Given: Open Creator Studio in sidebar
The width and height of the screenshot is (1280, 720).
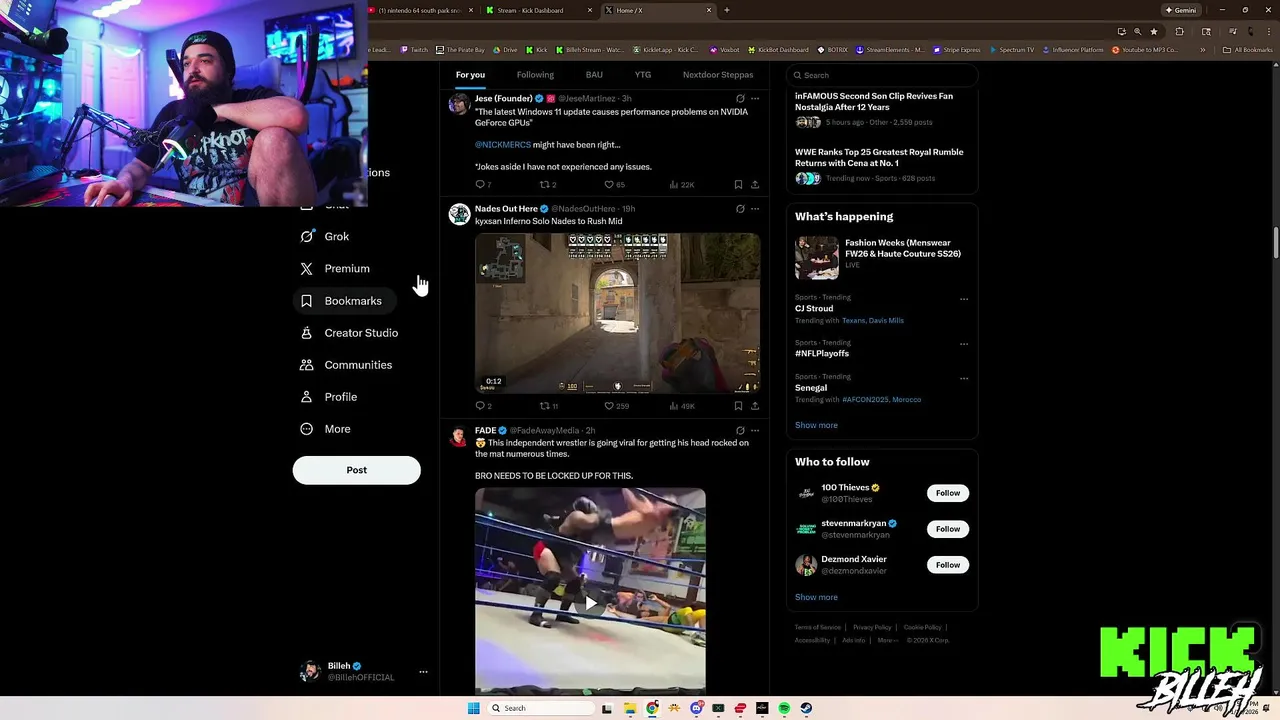Looking at the screenshot, I should tap(349, 333).
